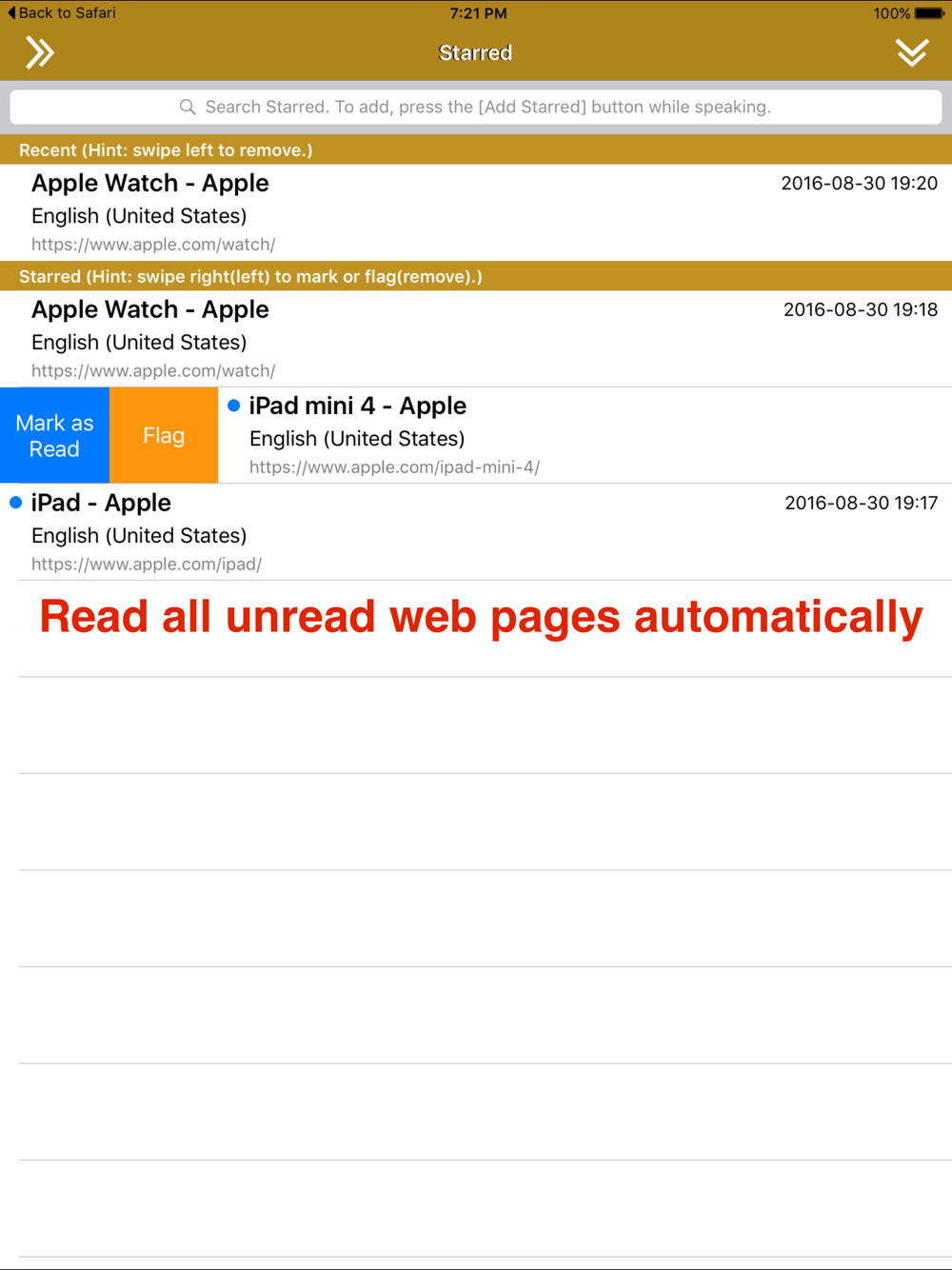This screenshot has width=952, height=1270.
Task: Tap timestamp 2016-08-30 19:18
Action: (x=860, y=309)
